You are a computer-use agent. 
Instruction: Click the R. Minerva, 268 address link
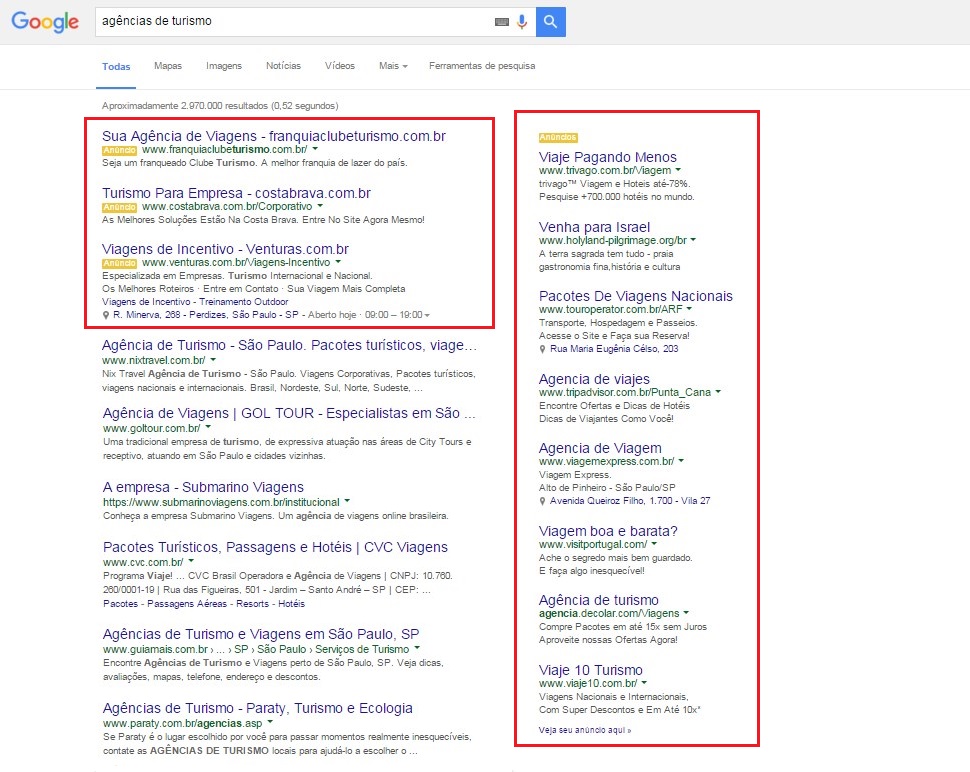coord(205,315)
